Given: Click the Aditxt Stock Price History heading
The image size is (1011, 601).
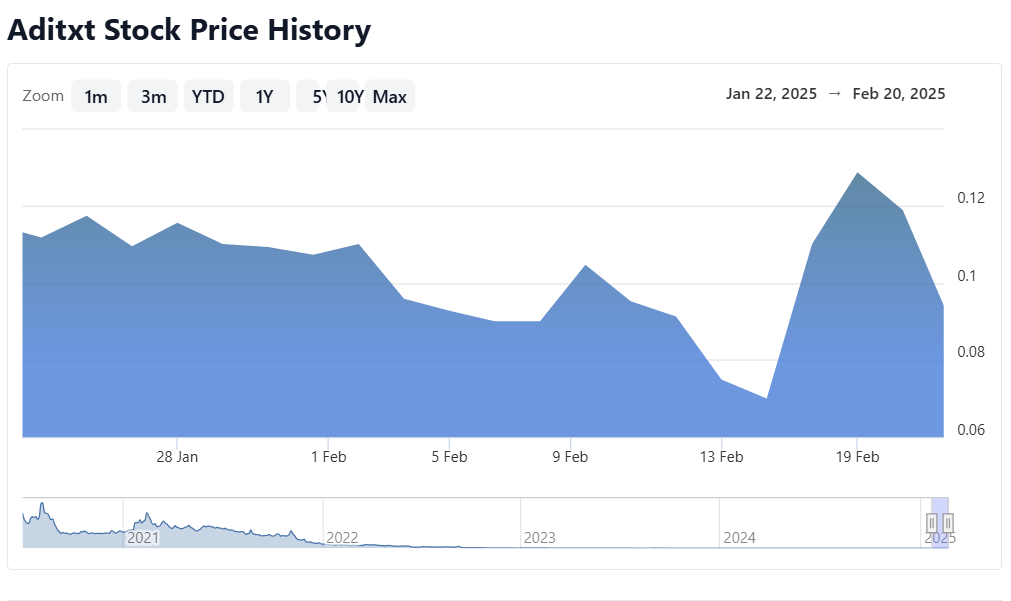Looking at the screenshot, I should tap(189, 31).
